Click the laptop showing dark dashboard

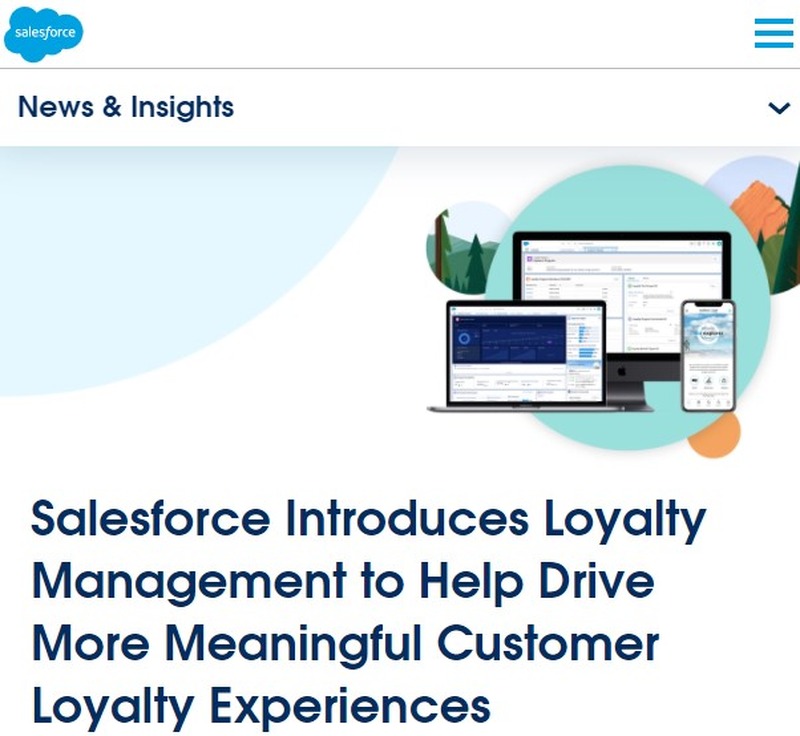[526, 356]
